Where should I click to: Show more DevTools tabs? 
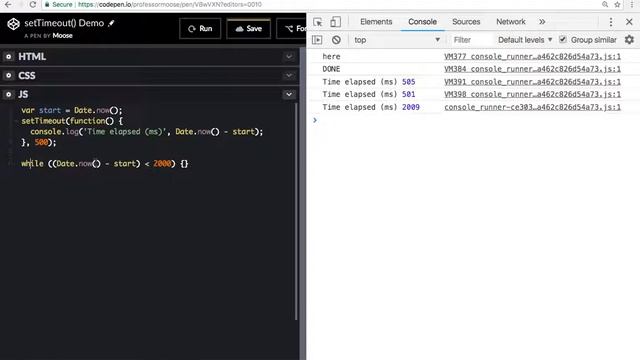pos(542,22)
